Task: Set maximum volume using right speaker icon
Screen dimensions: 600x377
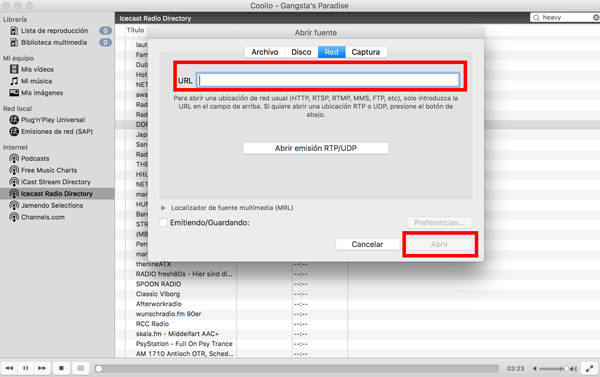Action: [573, 369]
